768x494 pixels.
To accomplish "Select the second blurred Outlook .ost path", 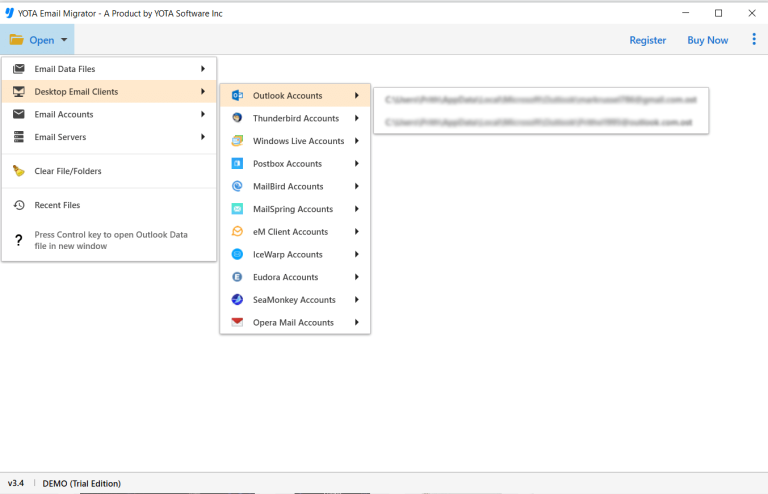I will (541, 122).
